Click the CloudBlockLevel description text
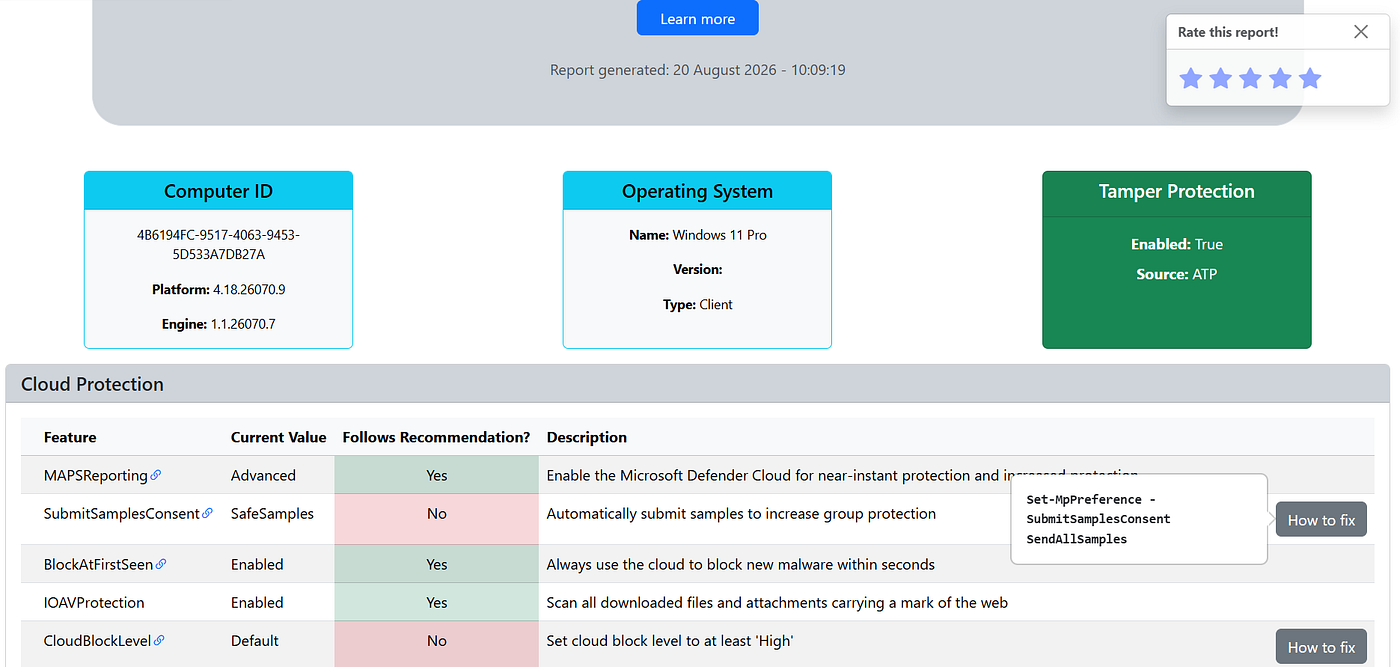Viewport: 1400px width, 667px height. click(x=670, y=640)
